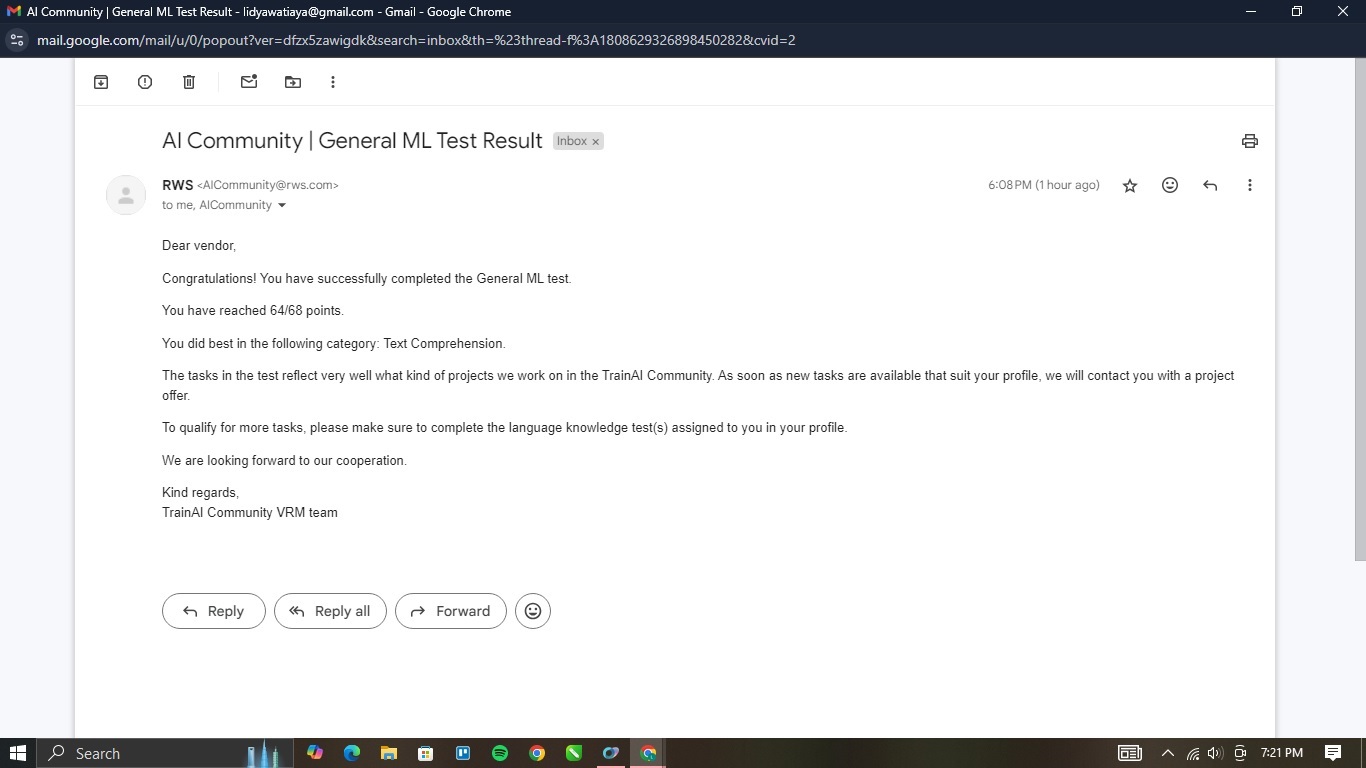Open the volume control in the tray

point(1215,753)
